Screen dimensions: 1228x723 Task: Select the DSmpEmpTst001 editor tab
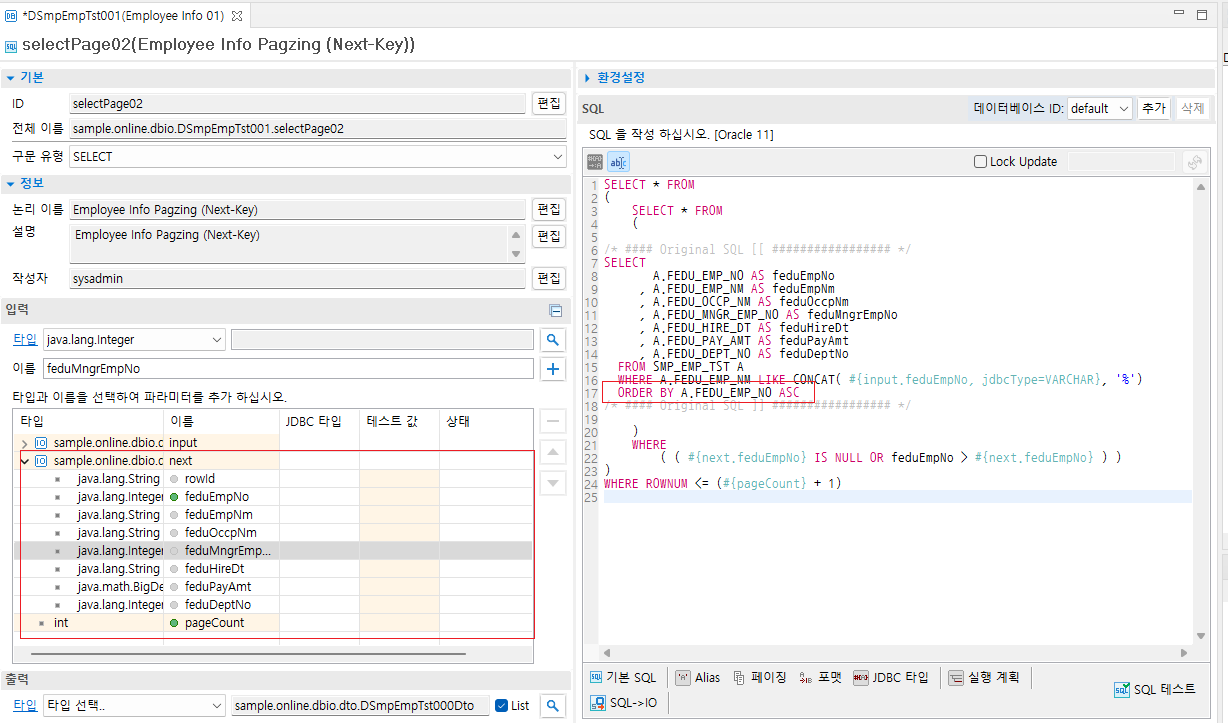click(120, 15)
